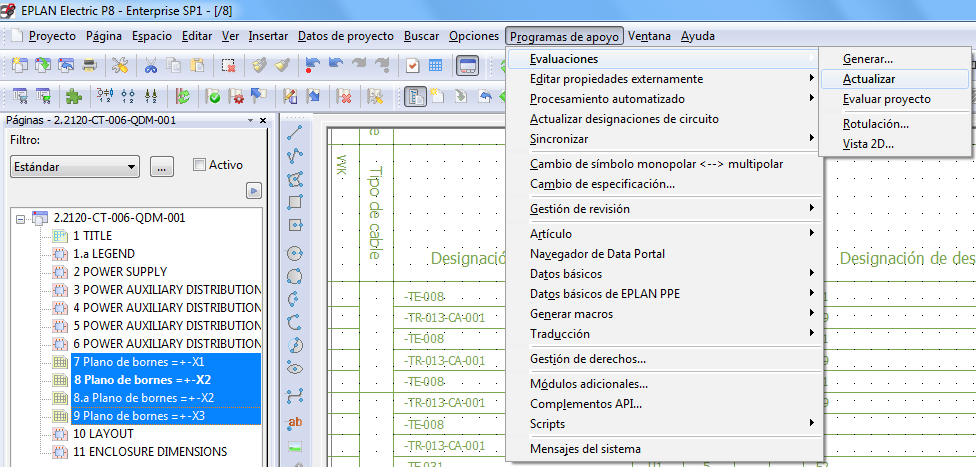Image resolution: width=976 pixels, height=467 pixels.
Task: Expand the Datos básicos submenu
Action: (x=664, y=274)
